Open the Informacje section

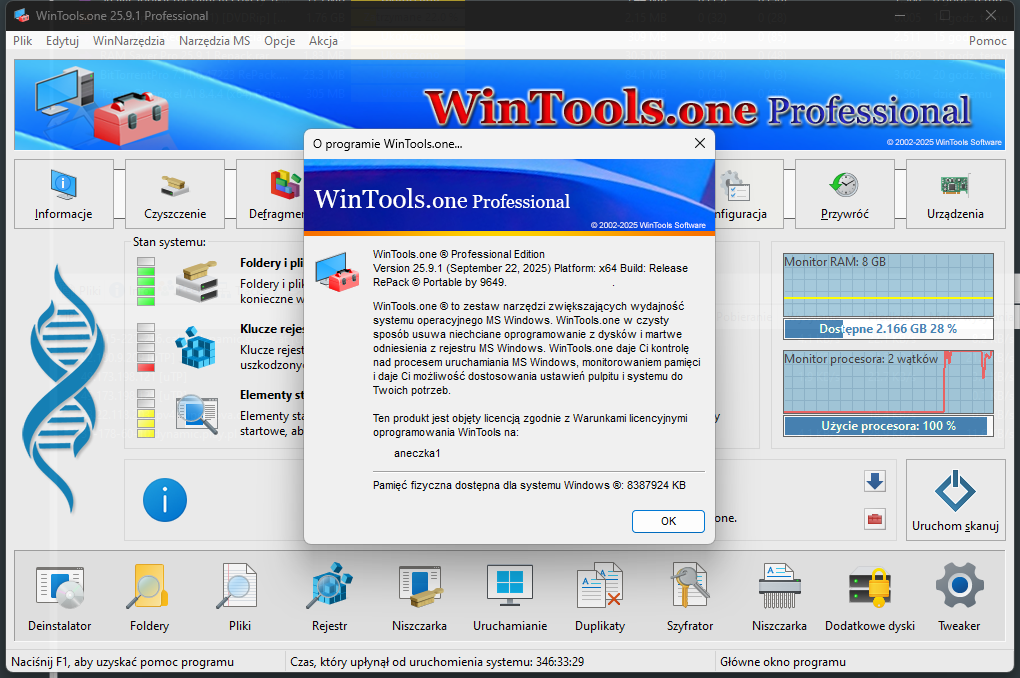point(64,194)
